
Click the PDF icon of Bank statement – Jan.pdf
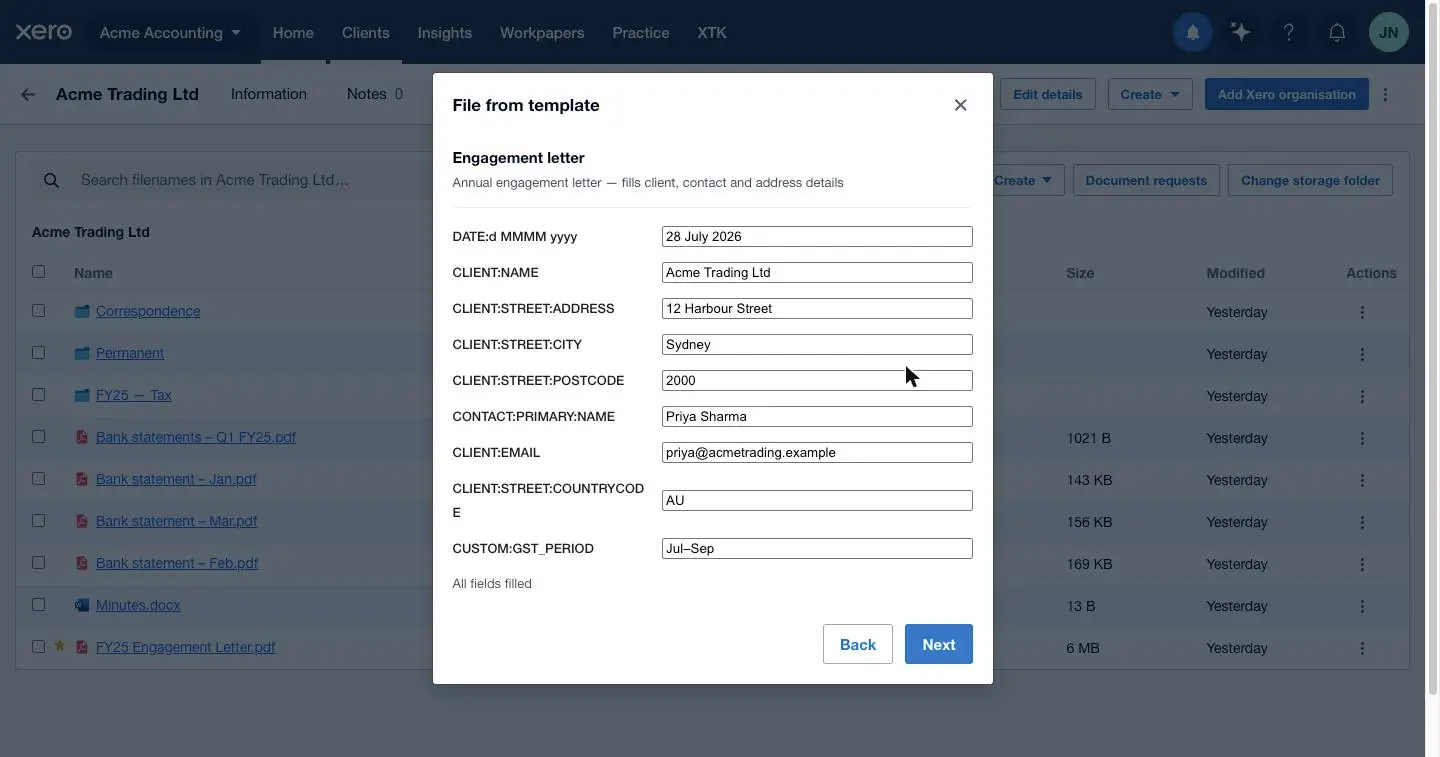coord(82,479)
